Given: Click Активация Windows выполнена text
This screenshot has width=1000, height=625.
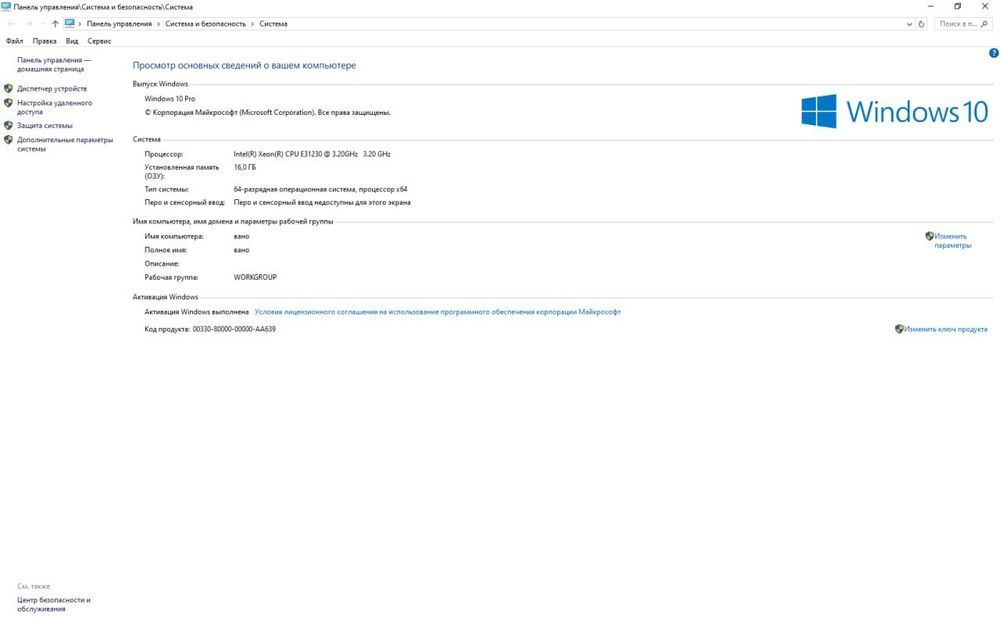Looking at the screenshot, I should 196,312.
